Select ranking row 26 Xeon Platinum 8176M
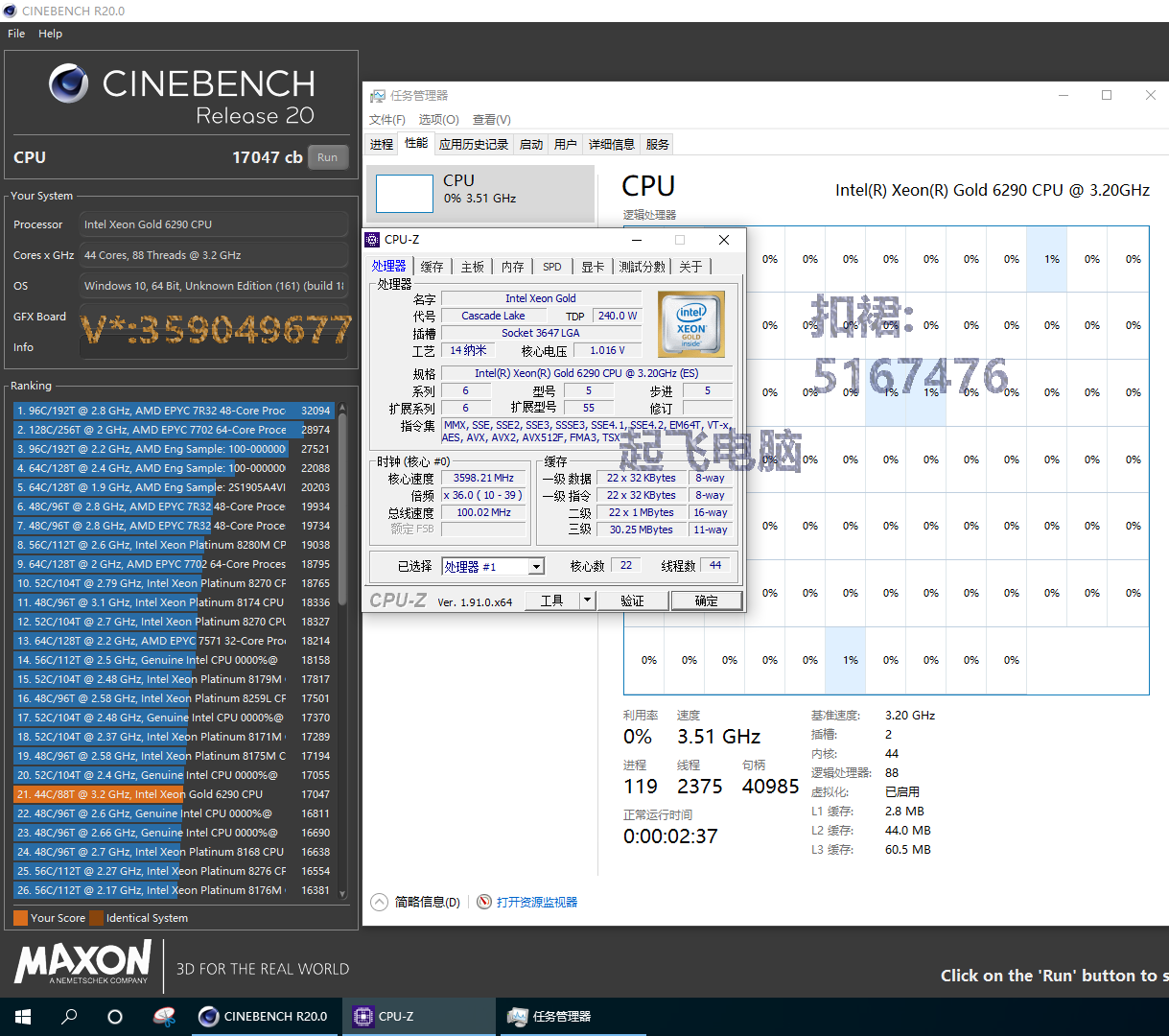Screen dimensions: 1169x1036 click(x=174, y=890)
